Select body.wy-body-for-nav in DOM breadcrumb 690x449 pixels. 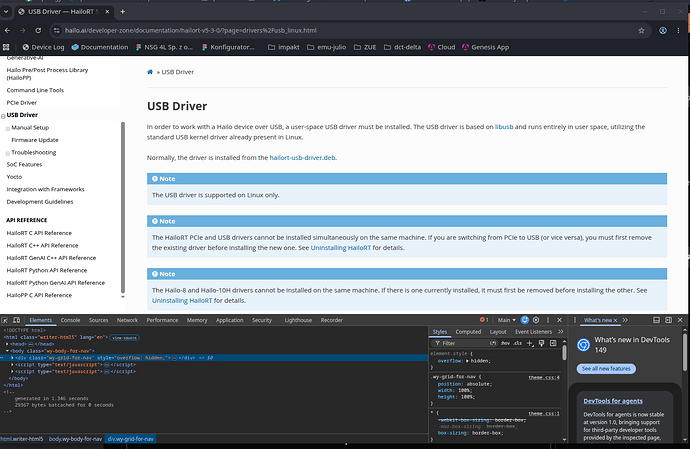pyautogui.click(x=75, y=439)
